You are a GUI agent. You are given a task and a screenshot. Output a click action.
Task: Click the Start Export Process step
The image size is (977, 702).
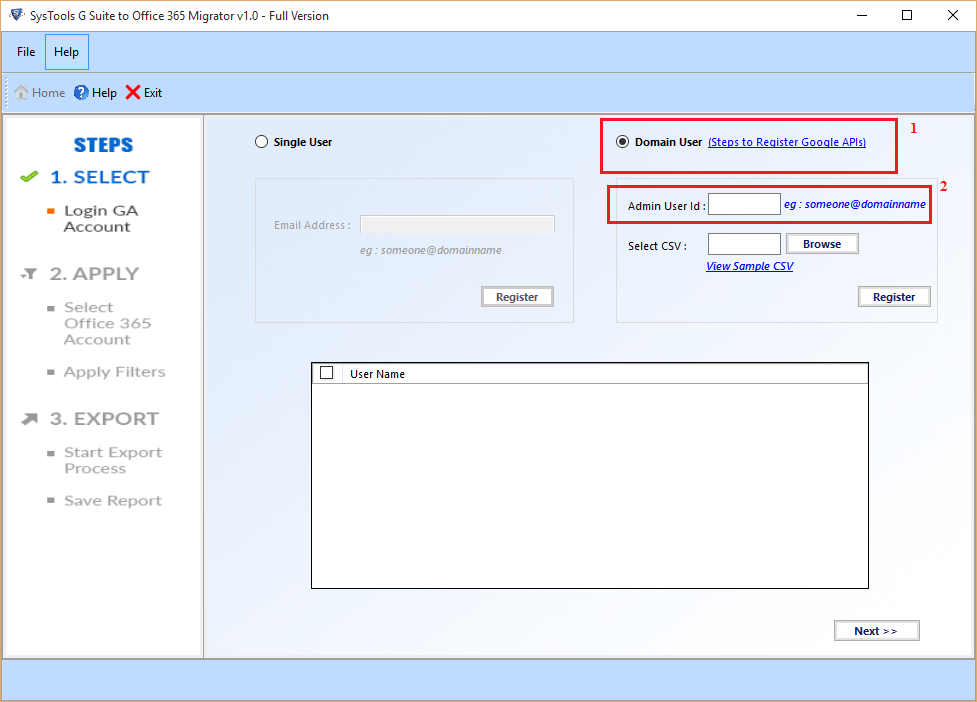coord(113,460)
